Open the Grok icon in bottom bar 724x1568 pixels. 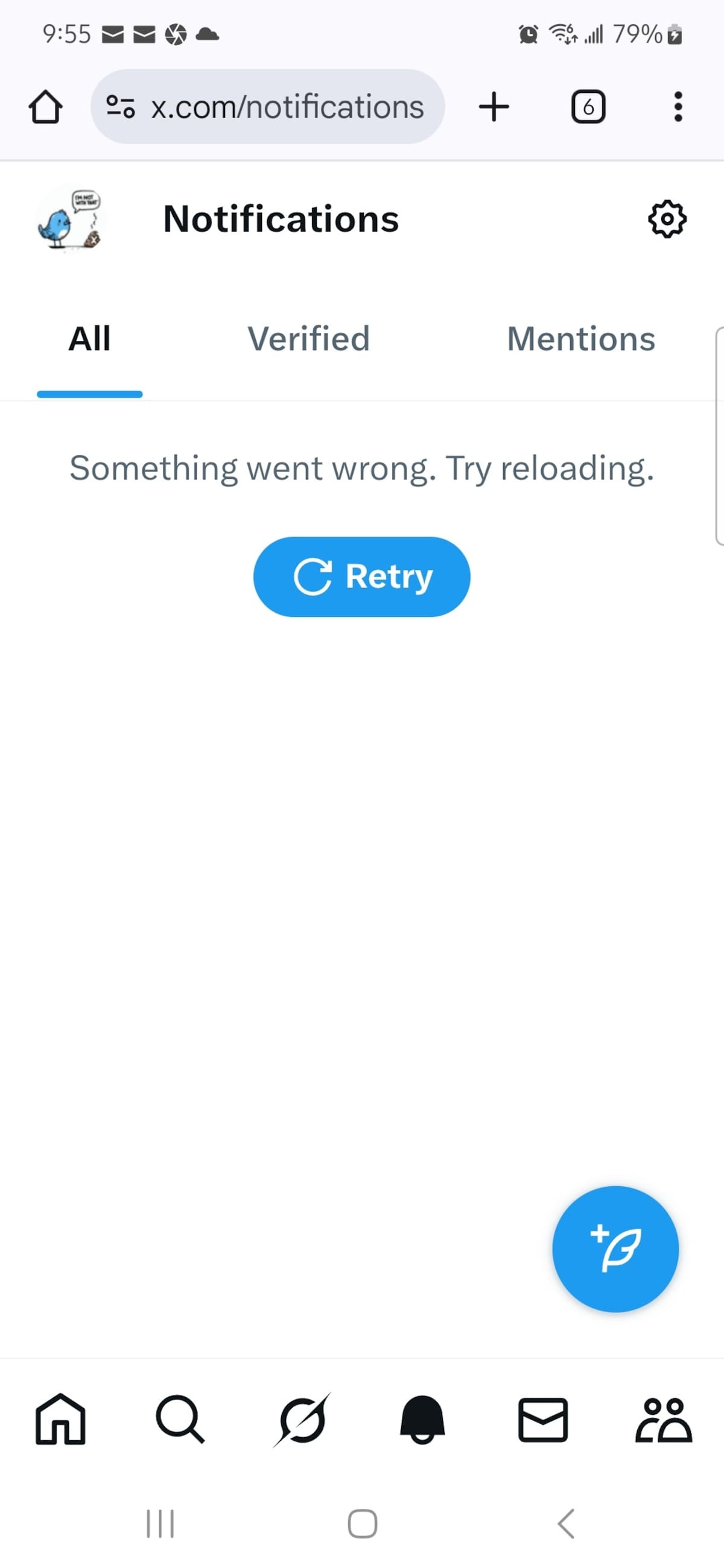[302, 1419]
